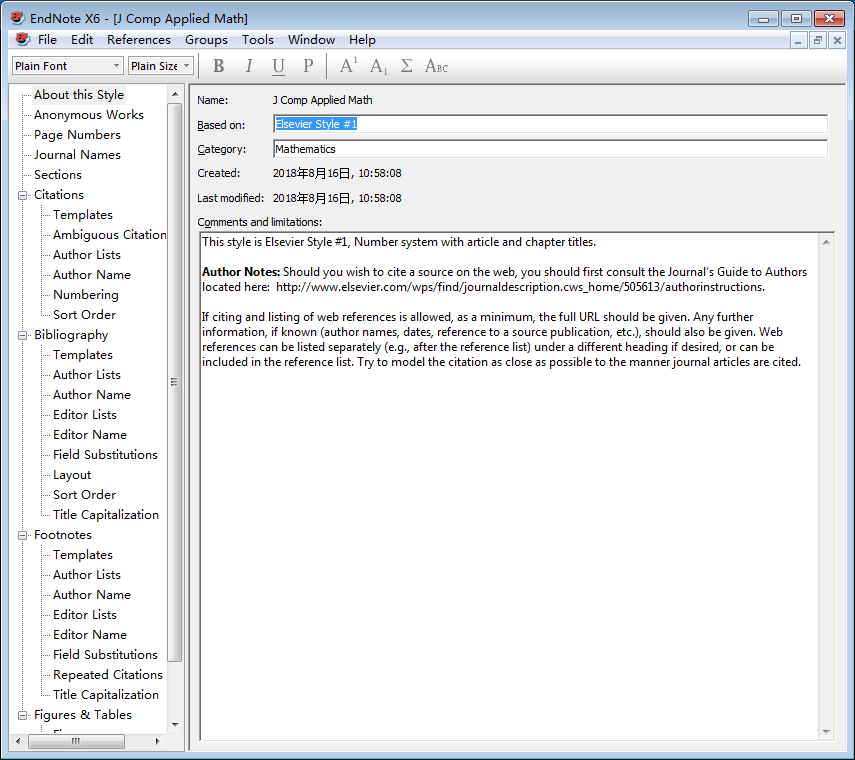Select Anonymous Works item

tap(88, 115)
